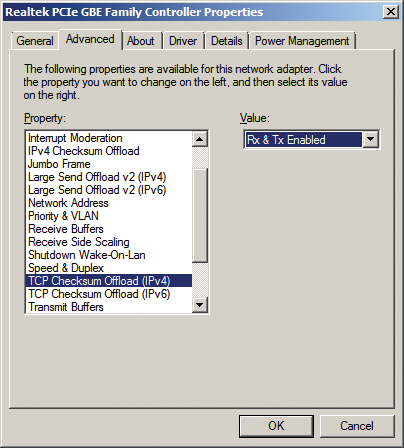Pick Large Send Offload v2 (IPv6)
This screenshot has height=448, width=404.
[108, 190]
